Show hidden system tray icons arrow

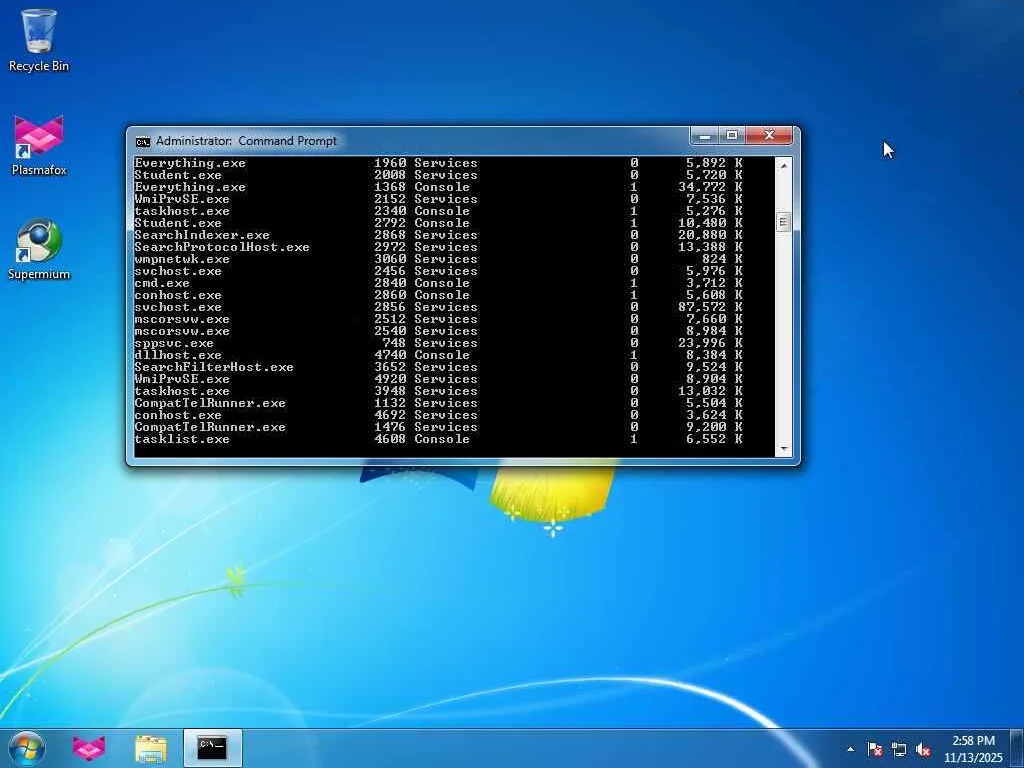tap(850, 749)
